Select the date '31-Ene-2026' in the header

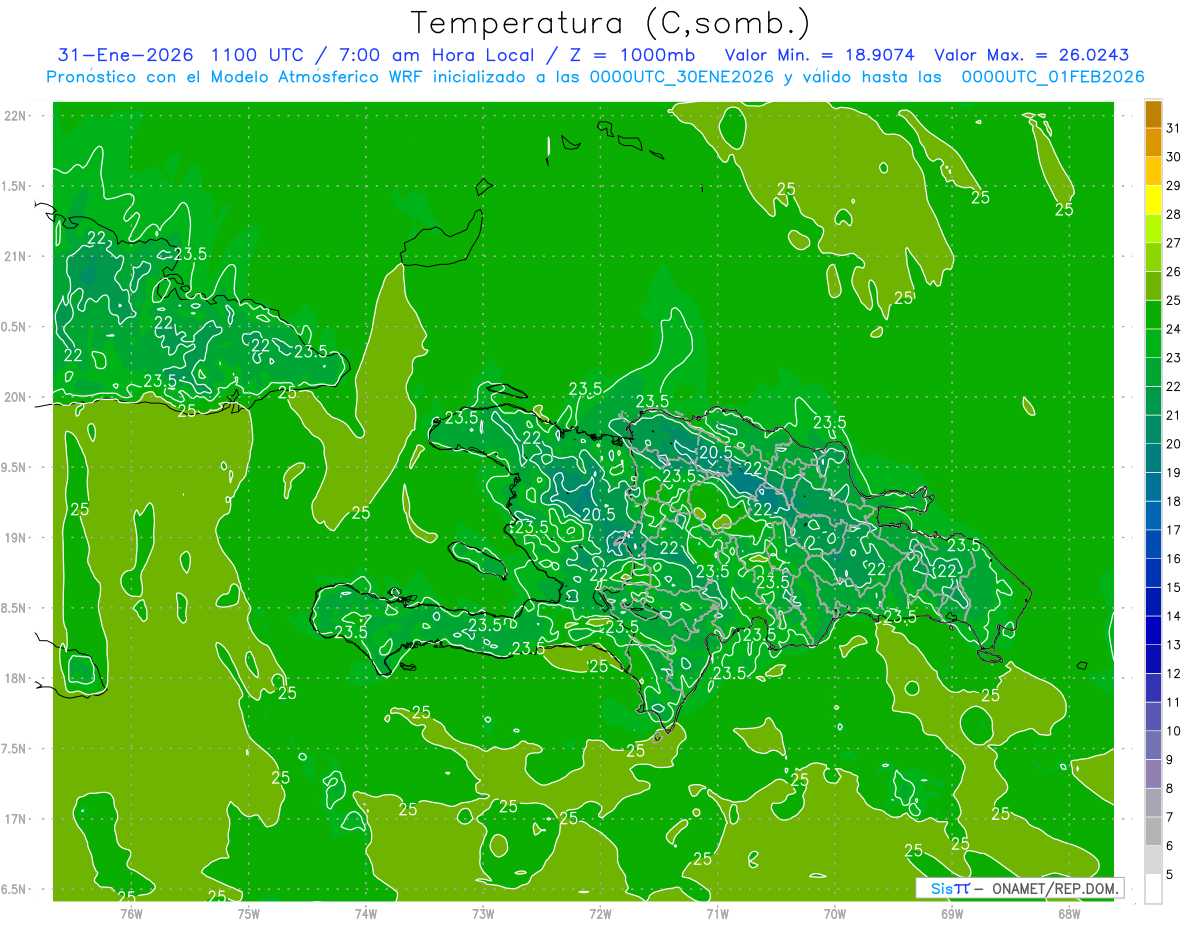tap(124, 55)
